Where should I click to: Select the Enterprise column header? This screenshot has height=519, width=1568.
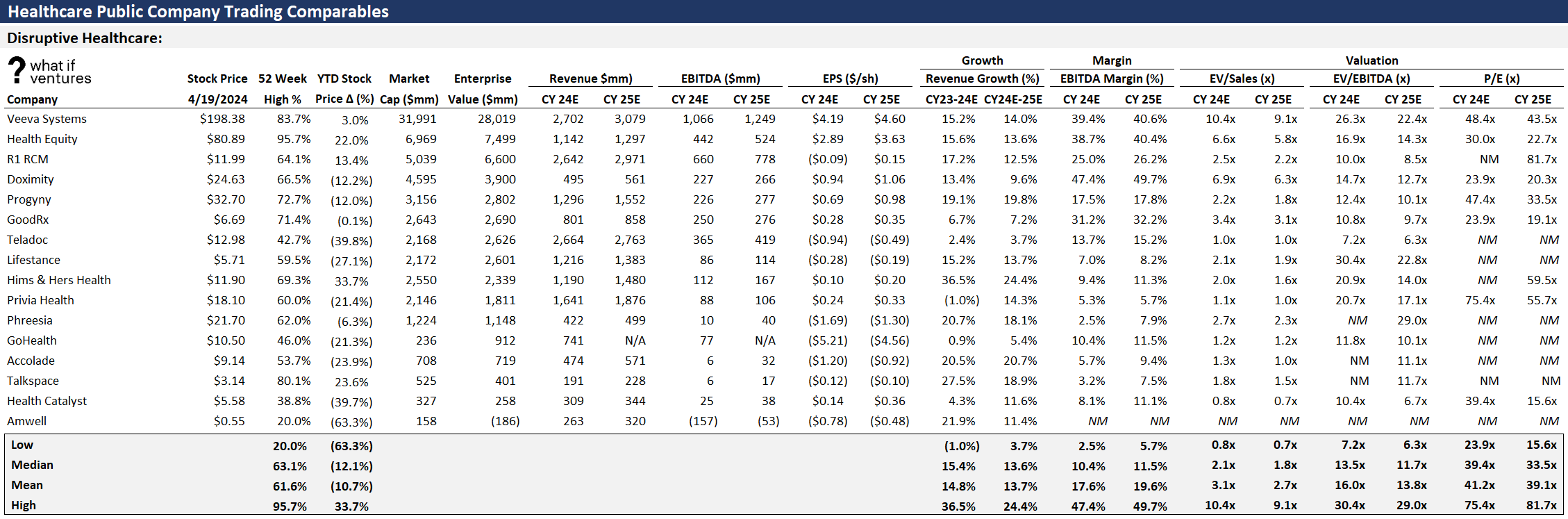483,79
